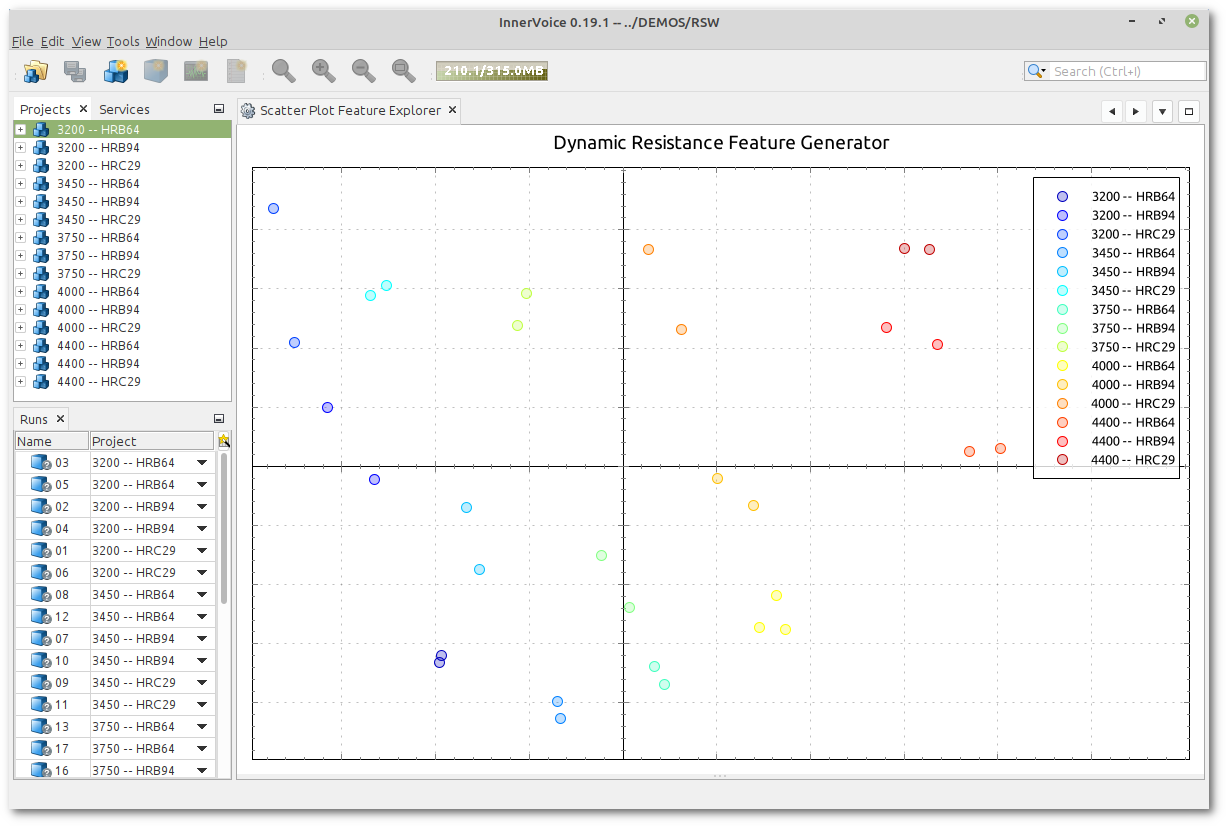
Task: Click the New Project blue cubes toolbar icon
Action: click(x=116, y=71)
